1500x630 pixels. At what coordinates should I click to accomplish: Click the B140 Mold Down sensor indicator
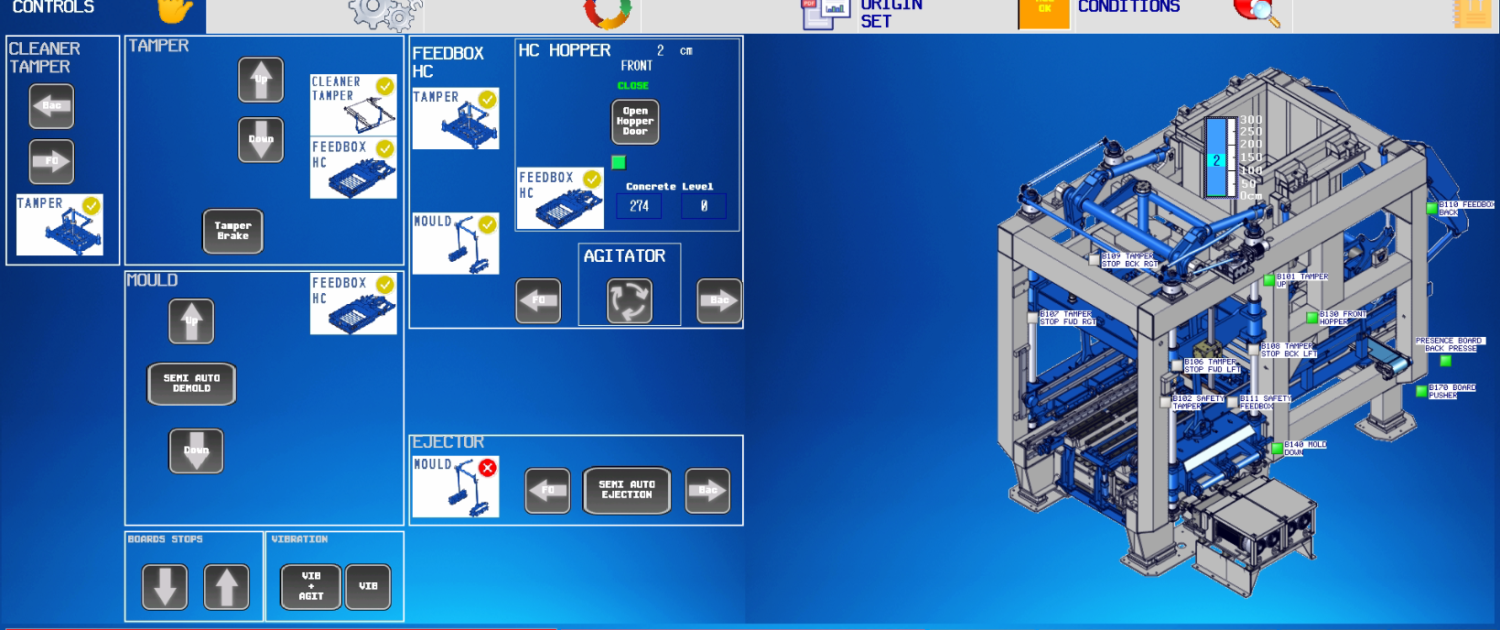pyautogui.click(x=1277, y=449)
